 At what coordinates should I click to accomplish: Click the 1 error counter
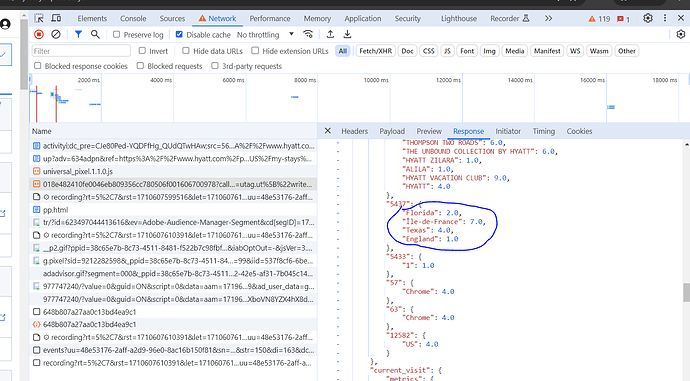pyautogui.click(x=623, y=19)
